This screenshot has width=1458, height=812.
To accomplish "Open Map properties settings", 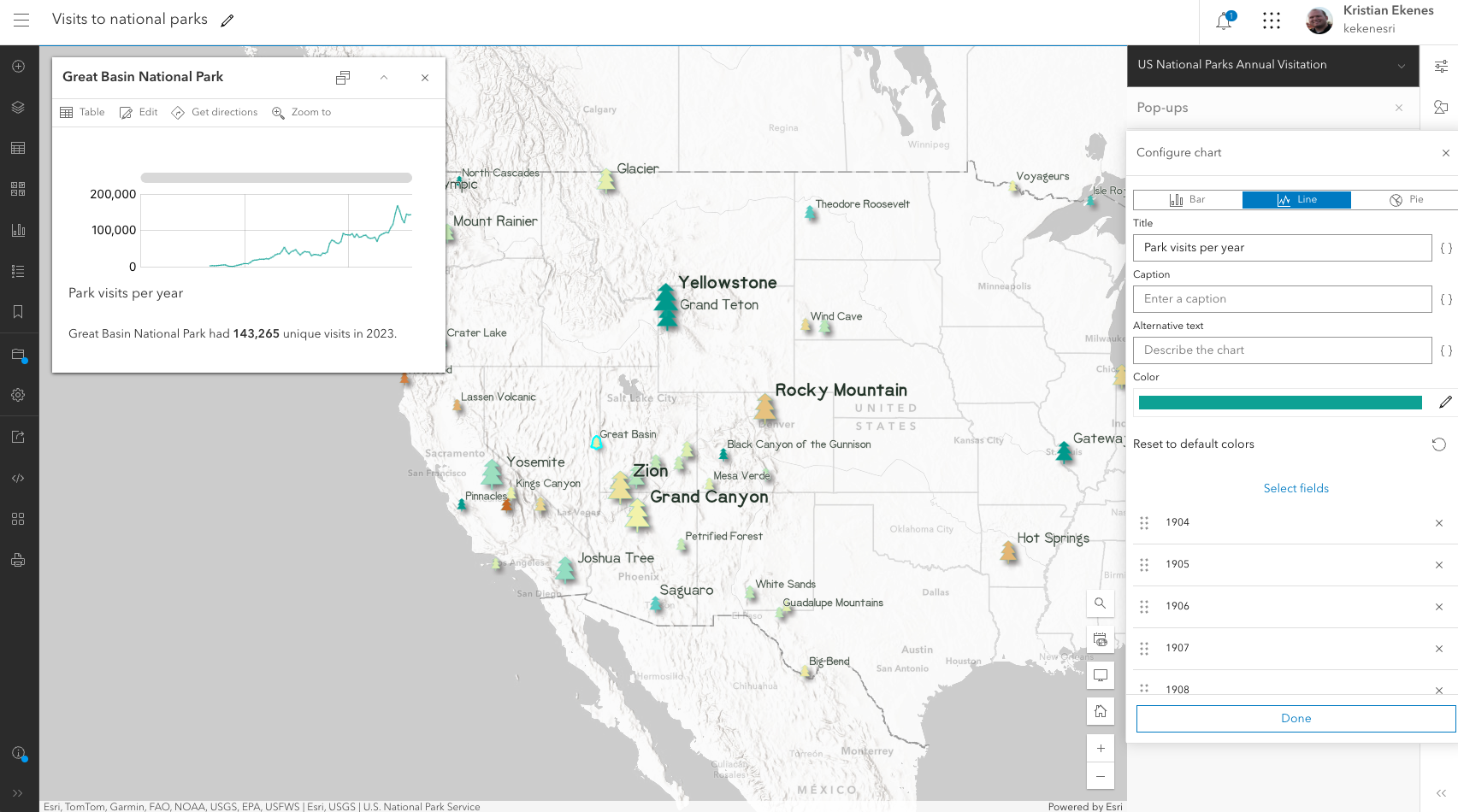I will 18,395.
